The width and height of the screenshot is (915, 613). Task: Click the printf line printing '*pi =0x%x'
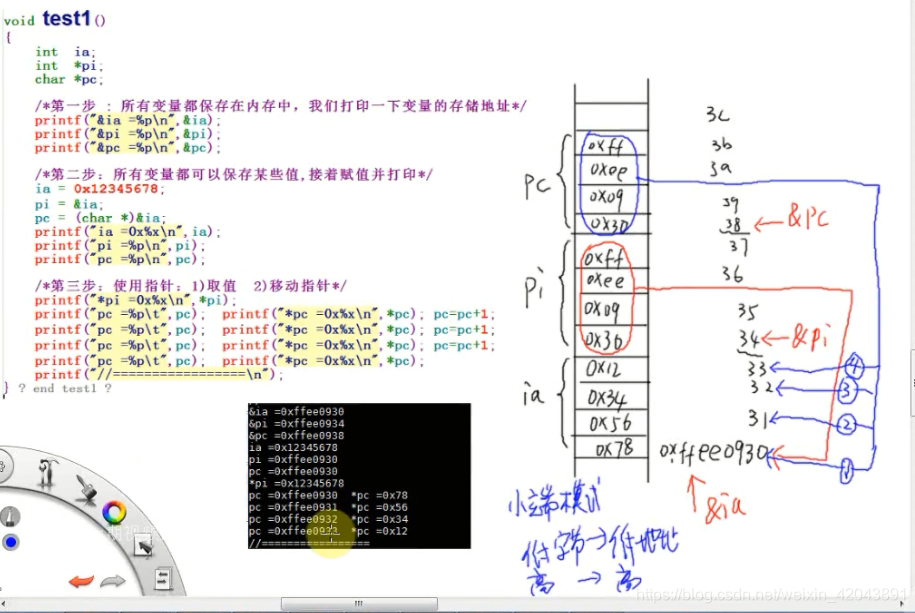135,301
